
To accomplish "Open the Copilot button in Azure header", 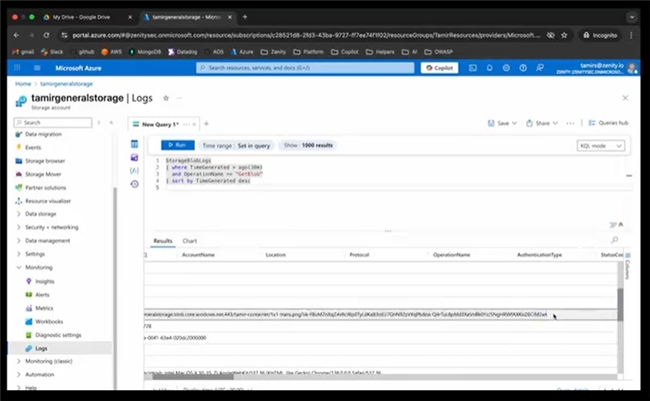I will click(439, 68).
